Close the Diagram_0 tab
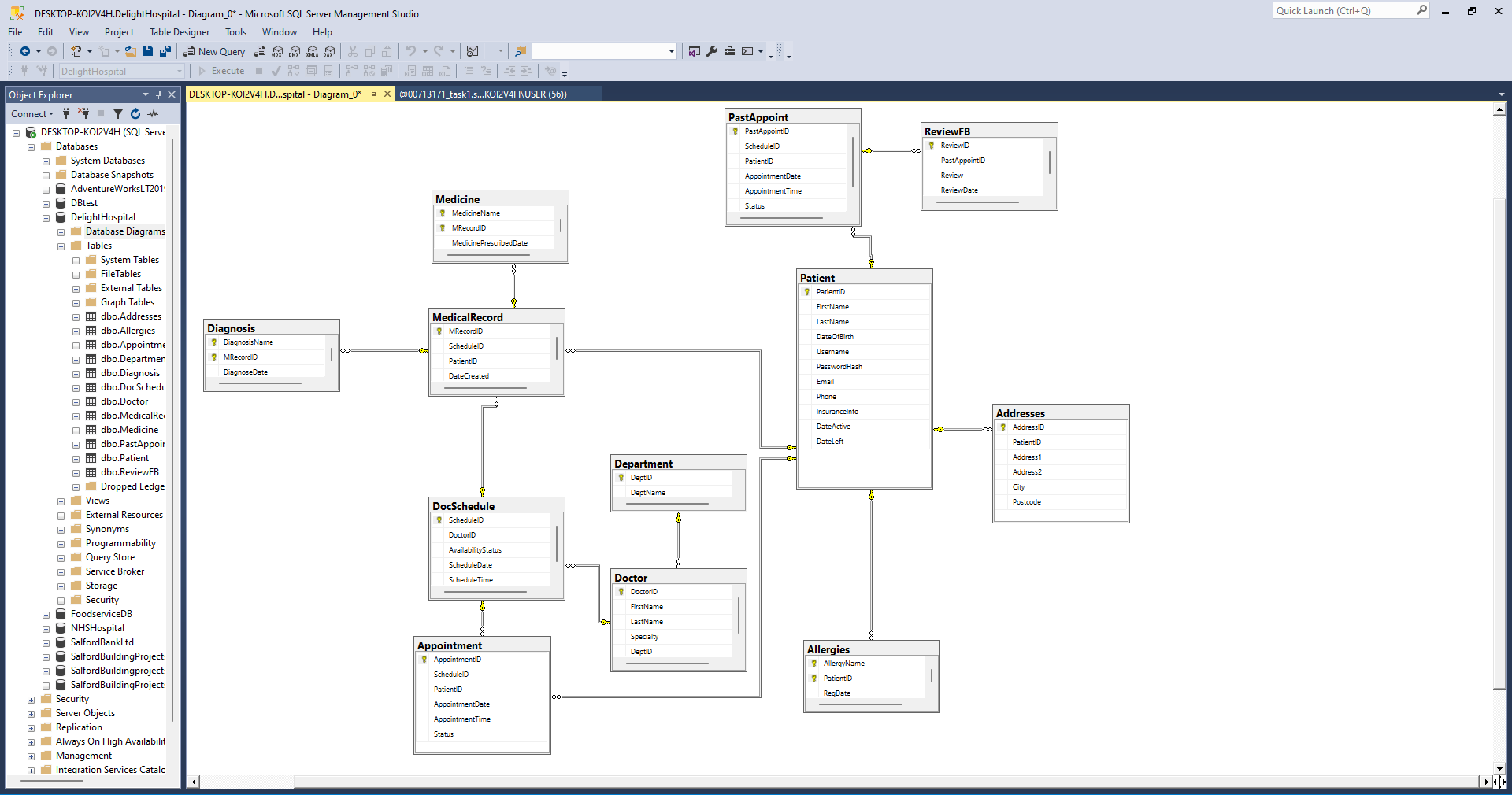The image size is (1512, 795). coord(387,94)
